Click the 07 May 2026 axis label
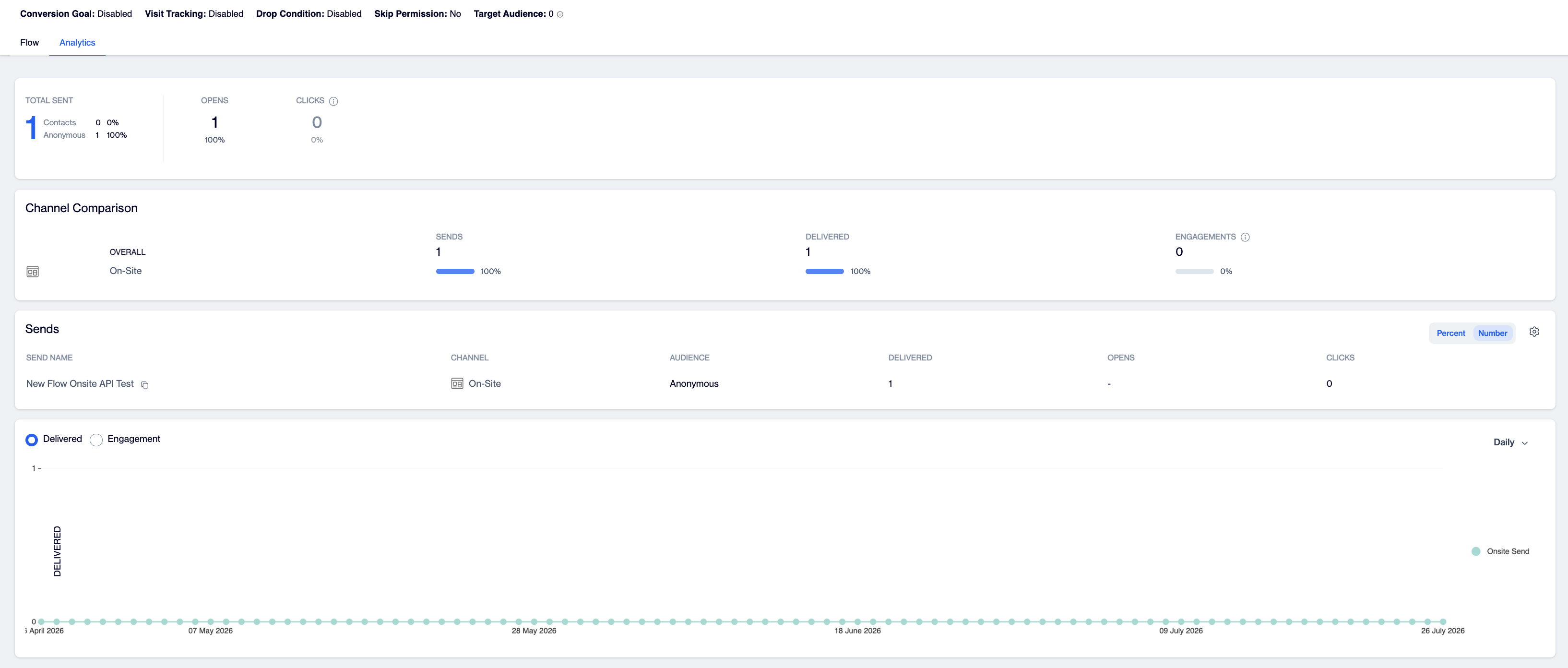 (211, 631)
